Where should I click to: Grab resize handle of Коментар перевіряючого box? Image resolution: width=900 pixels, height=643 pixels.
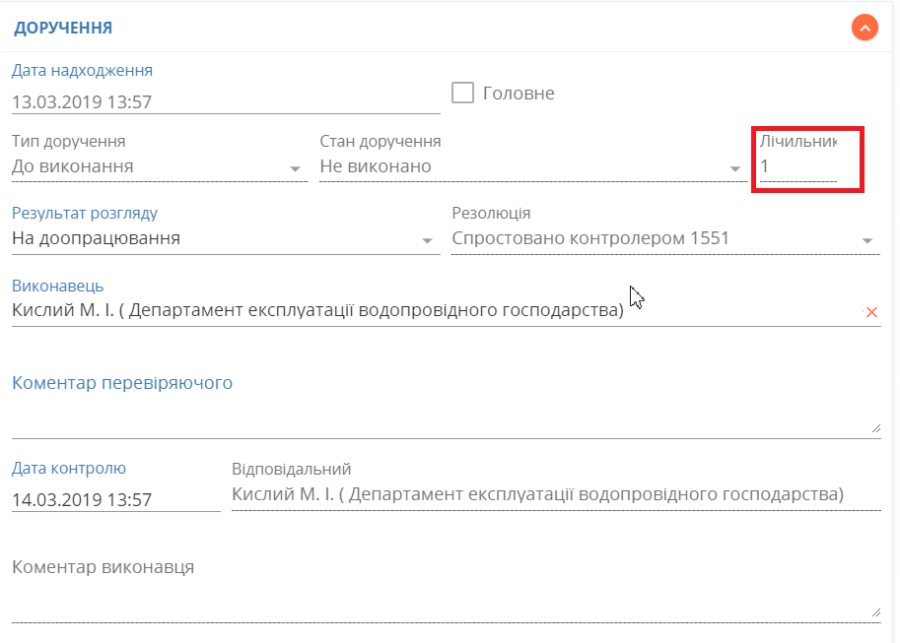(x=875, y=428)
